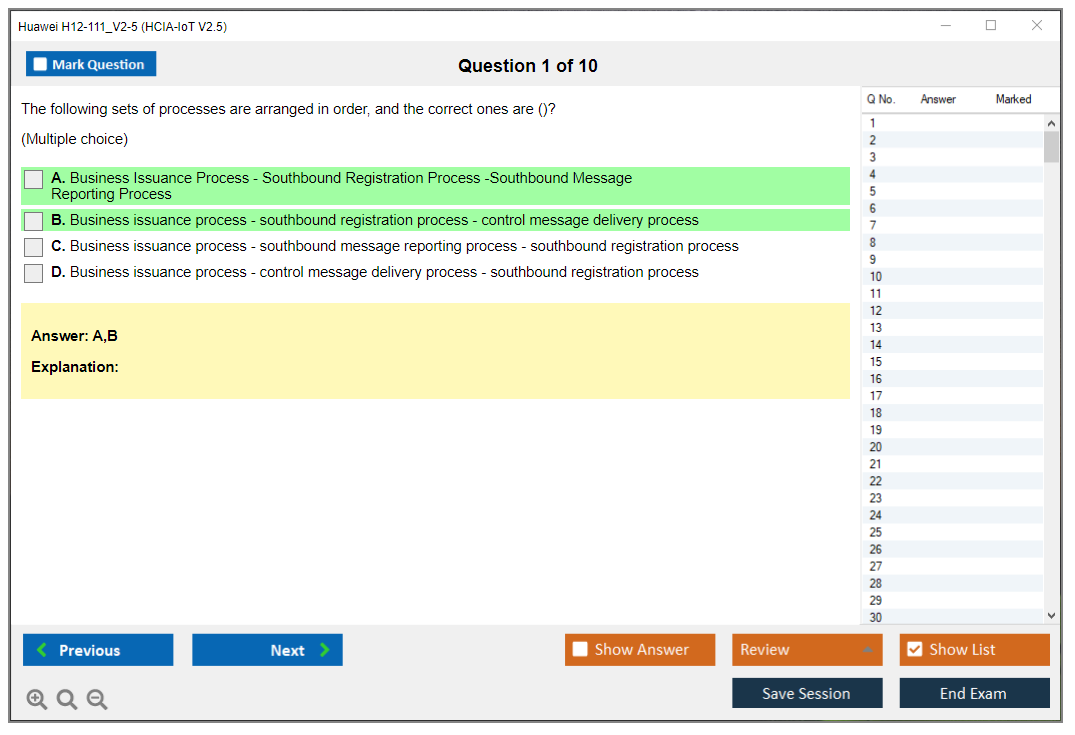1075x735 pixels.
Task: Tick the checkbox for answer C
Action: click(34, 247)
